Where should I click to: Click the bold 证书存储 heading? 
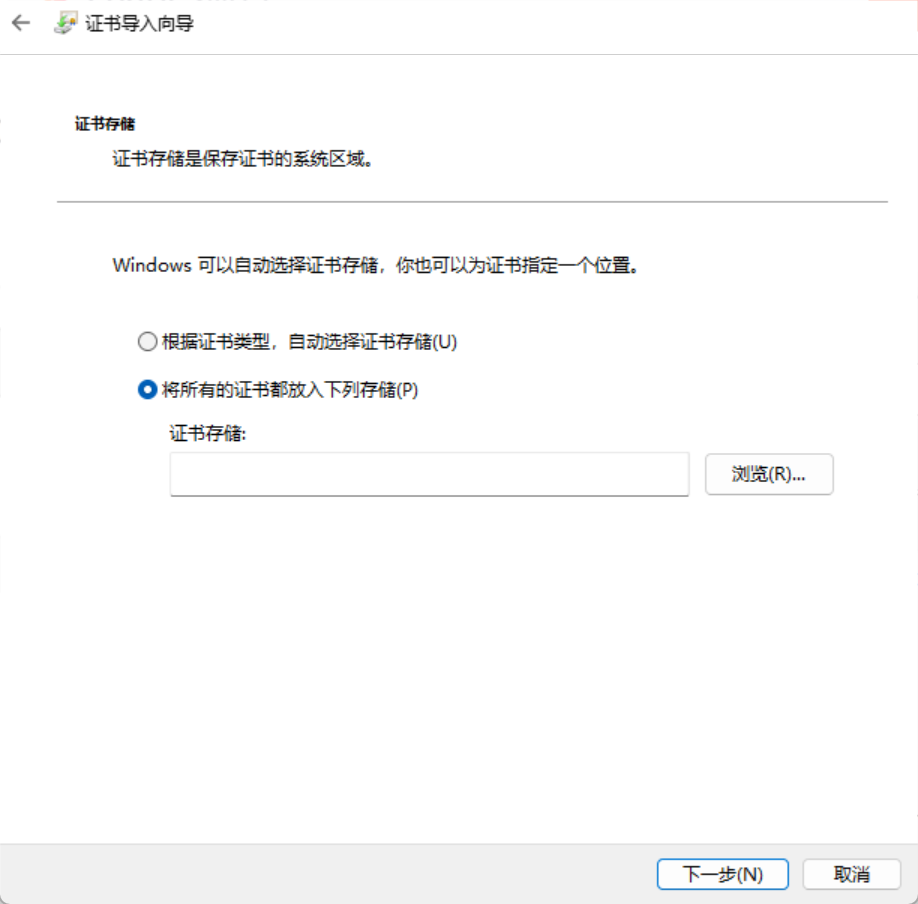click(105, 124)
